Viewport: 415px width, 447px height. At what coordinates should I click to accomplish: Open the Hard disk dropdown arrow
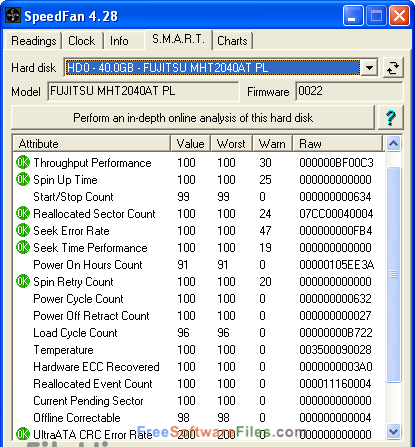[369, 68]
